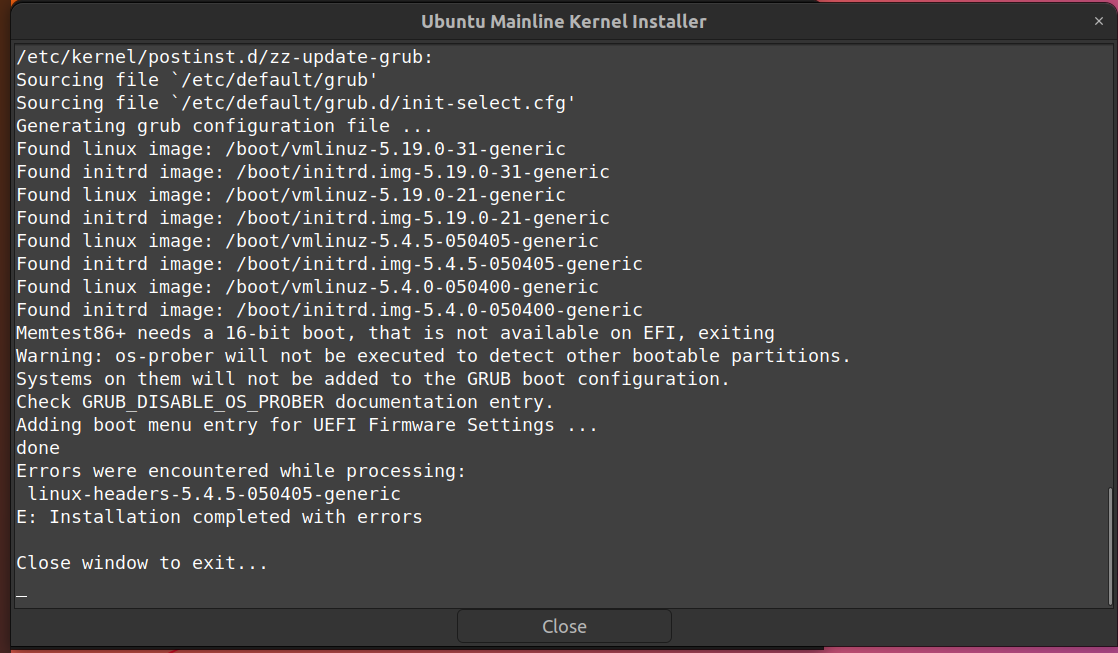This screenshot has width=1118, height=653.
Task: Click the Close button at the bottom
Action: [x=564, y=627]
